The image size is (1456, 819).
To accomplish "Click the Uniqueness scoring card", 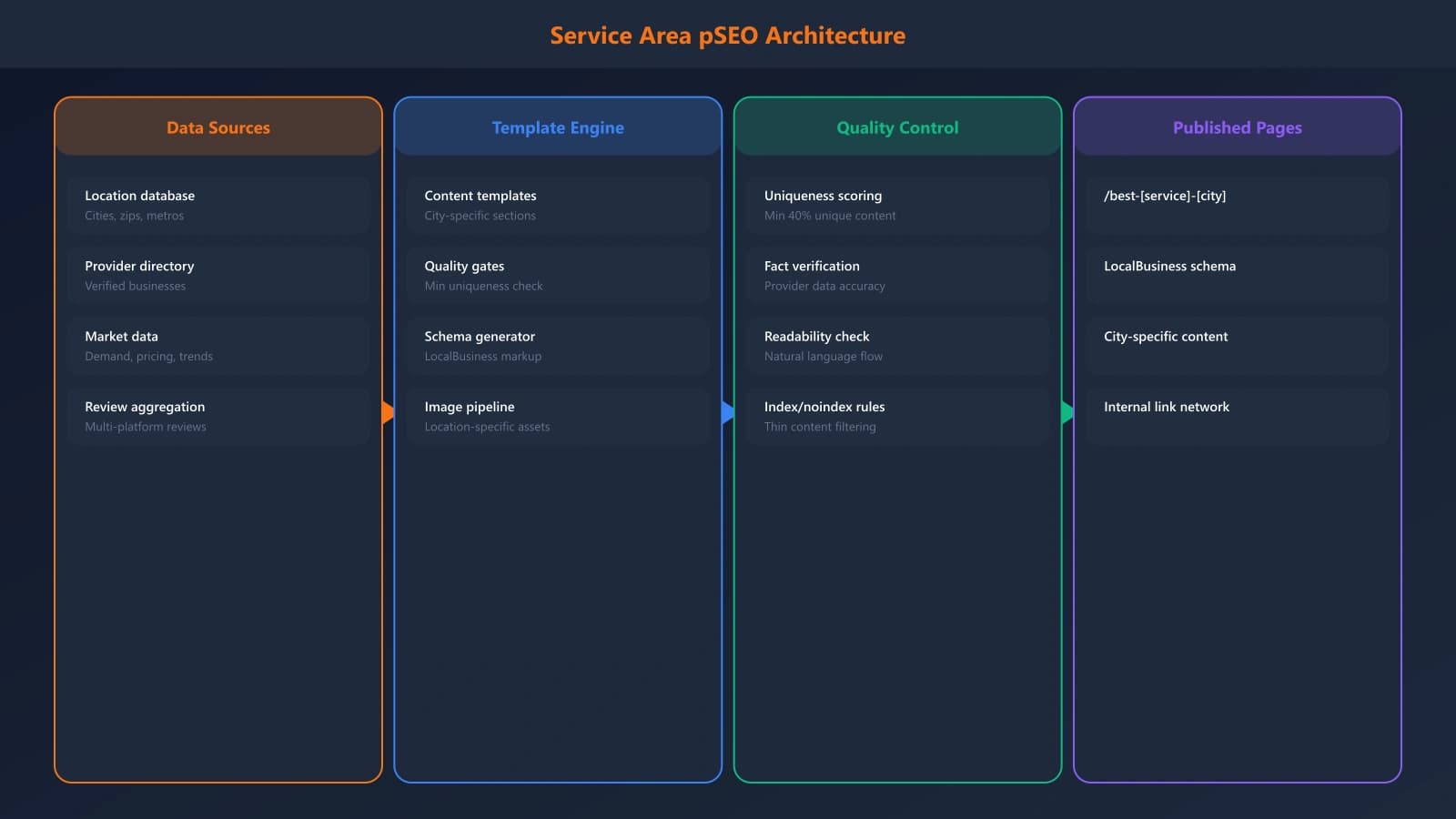I will coord(897,204).
